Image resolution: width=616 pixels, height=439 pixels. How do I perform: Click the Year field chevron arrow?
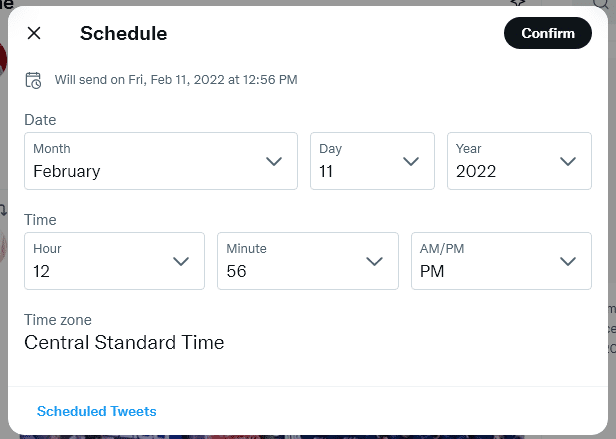tap(568, 161)
